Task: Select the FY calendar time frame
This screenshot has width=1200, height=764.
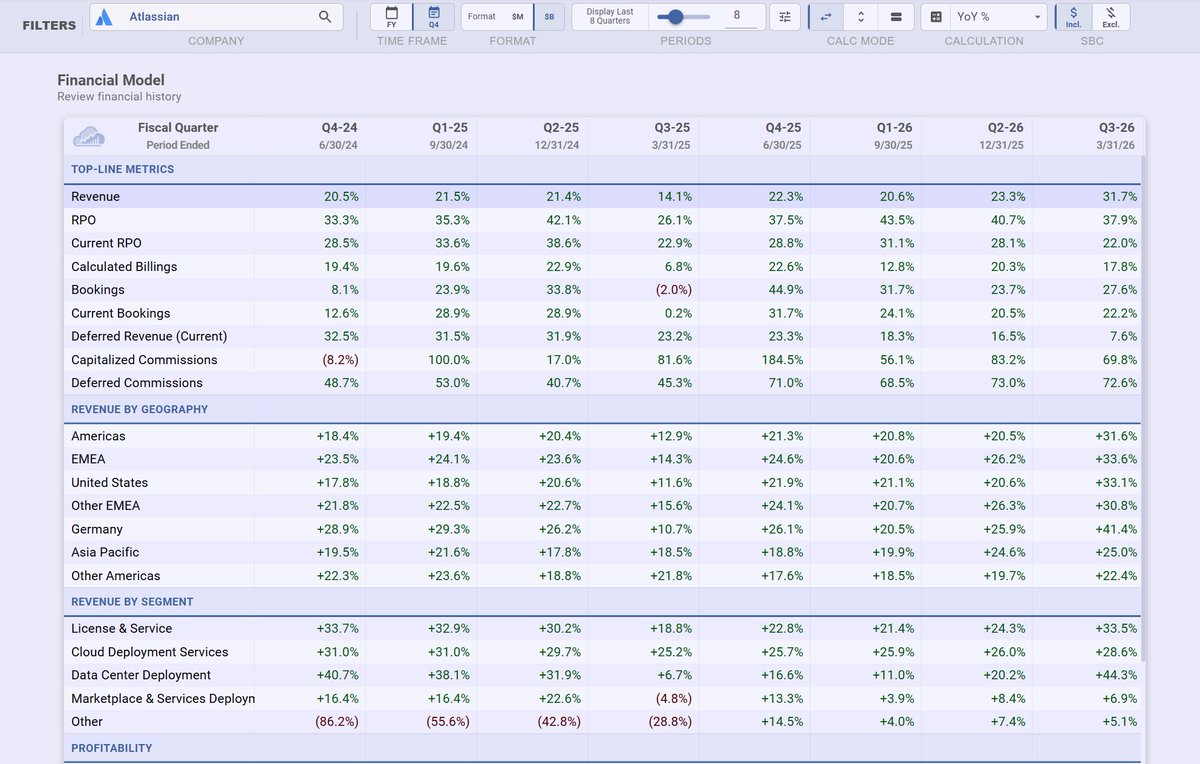Action: (392, 17)
